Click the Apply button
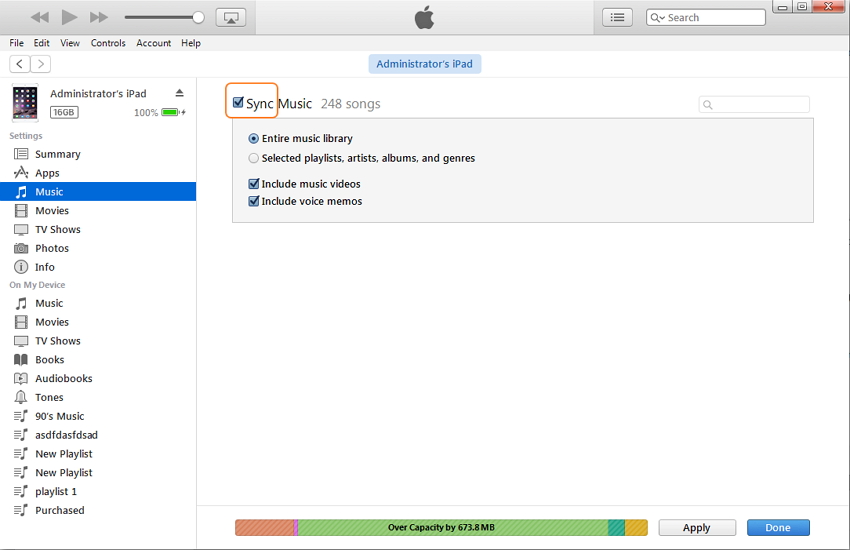Screen dimensions: 850x550 coord(696,528)
